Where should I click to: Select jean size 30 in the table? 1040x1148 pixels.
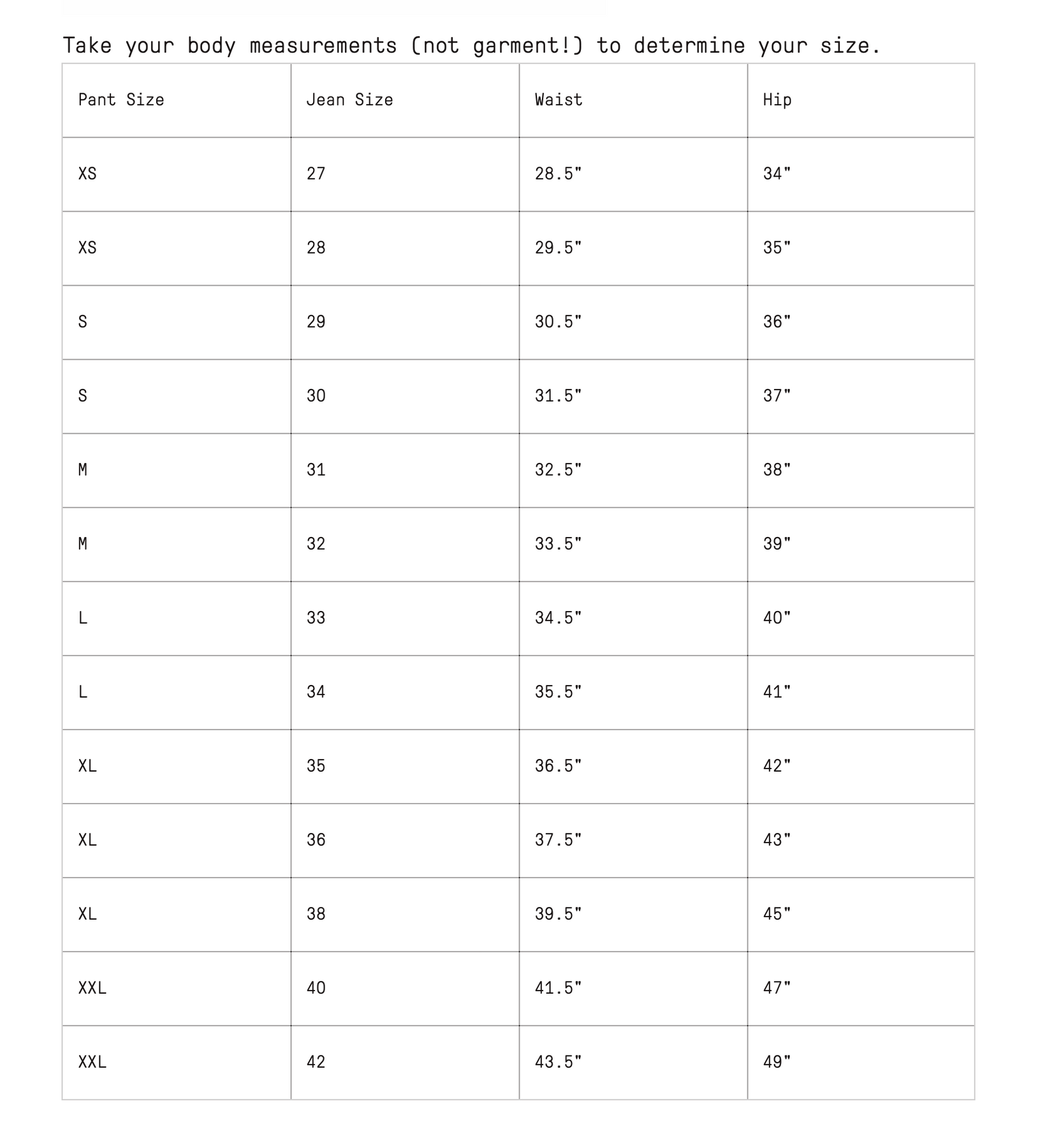[x=316, y=396]
